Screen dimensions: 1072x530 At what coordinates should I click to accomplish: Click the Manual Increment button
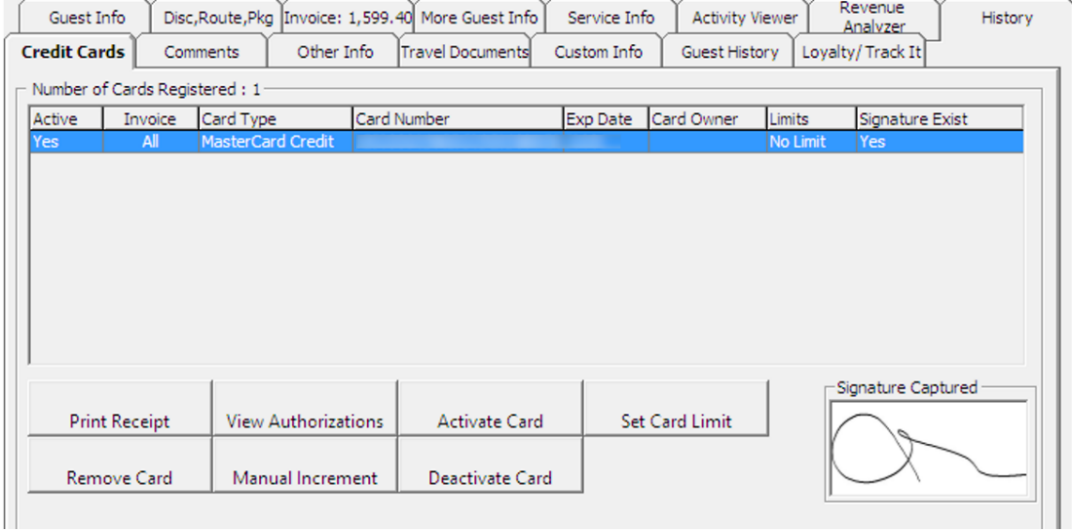305,464
